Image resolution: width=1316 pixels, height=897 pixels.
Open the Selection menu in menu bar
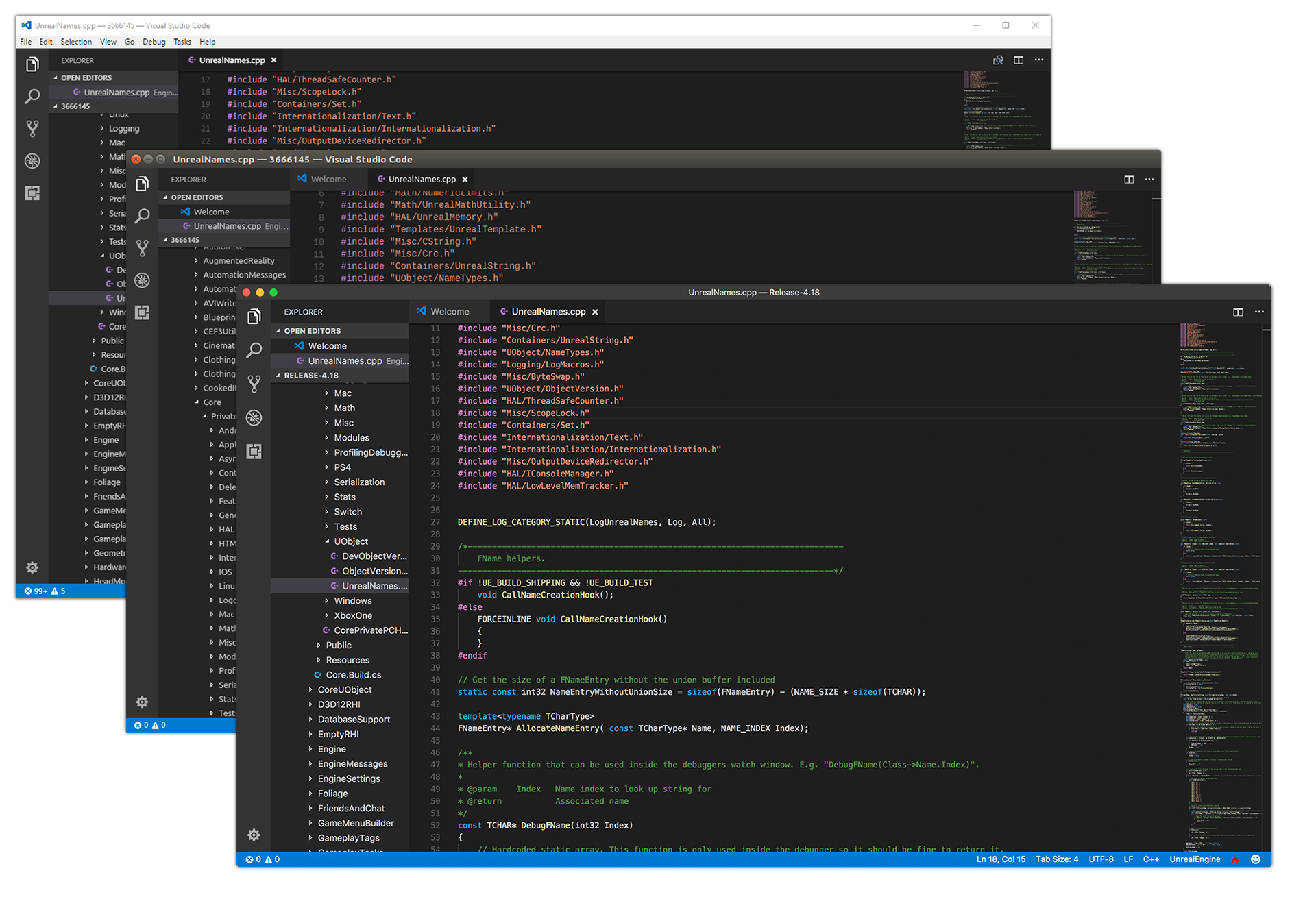76,42
